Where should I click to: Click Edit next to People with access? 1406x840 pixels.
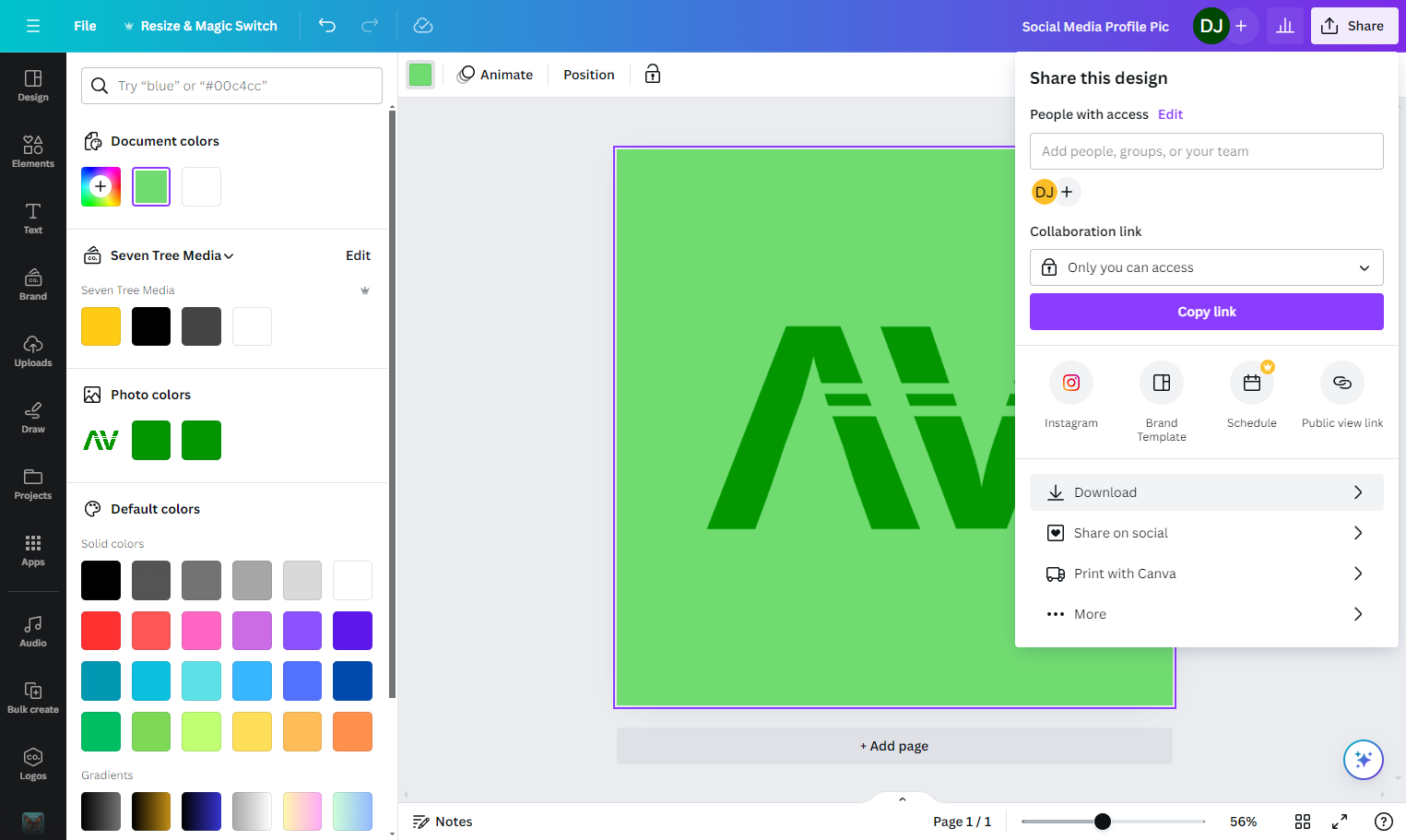pos(1170,114)
